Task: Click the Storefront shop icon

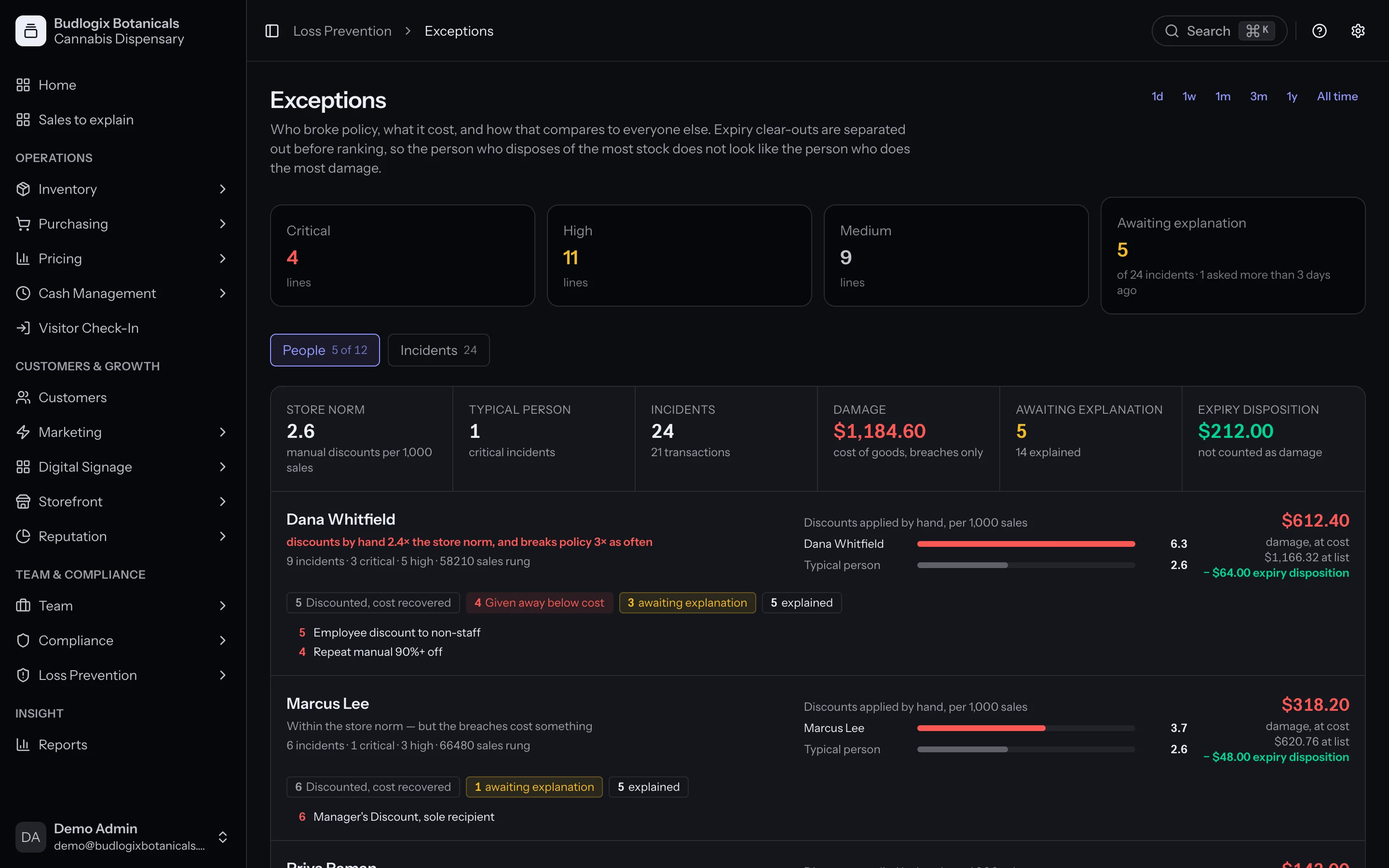Action: coord(23,502)
